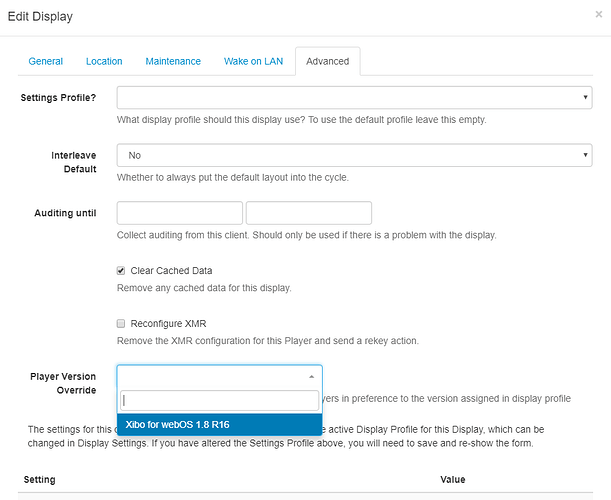This screenshot has height=500, width=611.
Task: Focus the Player Version search box
Action: coord(219,400)
